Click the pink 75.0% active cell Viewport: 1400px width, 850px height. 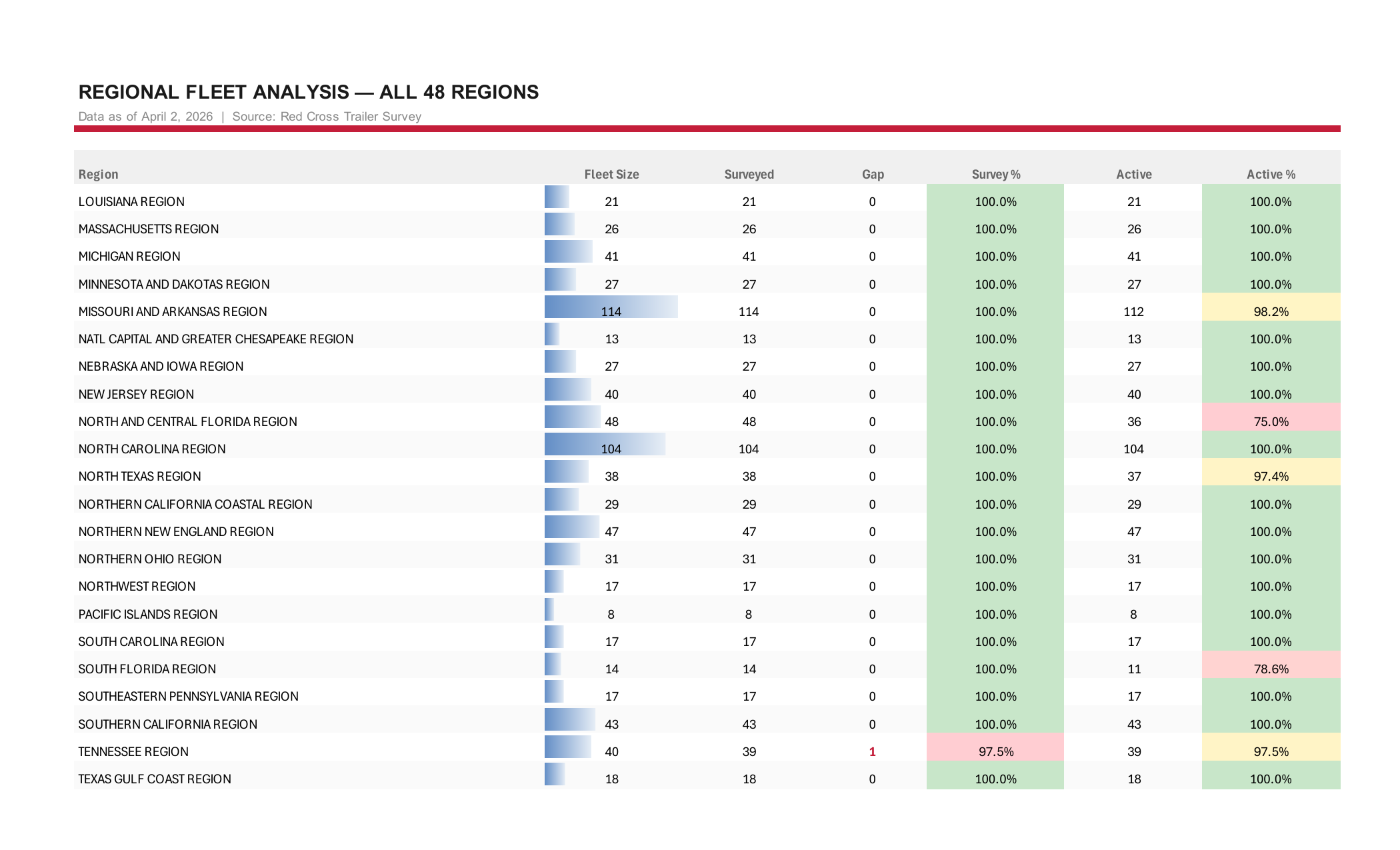tap(1271, 421)
